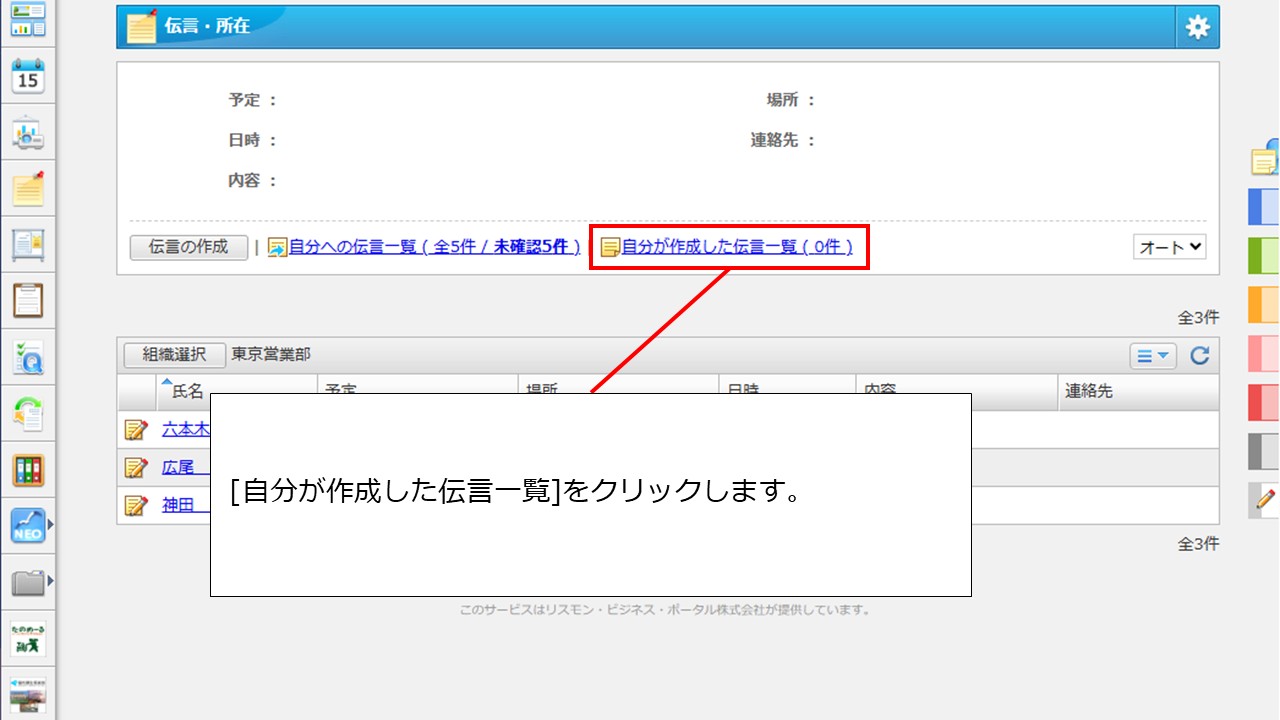1280x720 pixels.
Task: Refresh the member list with reload icon
Action: [x=1200, y=355]
